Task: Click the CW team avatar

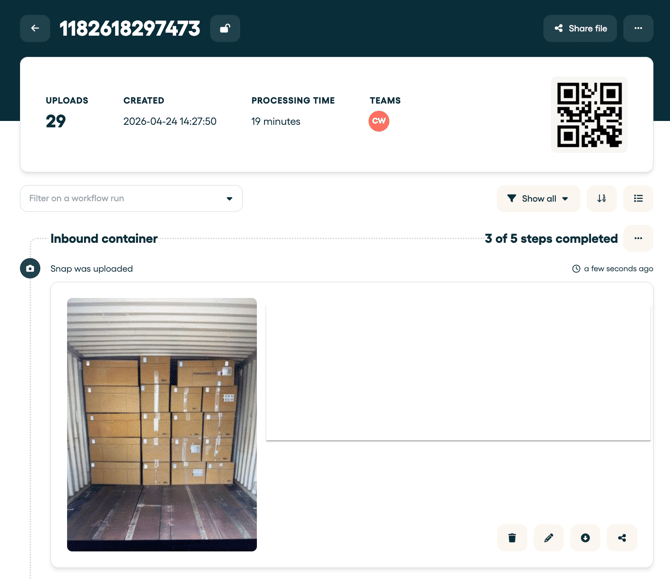Action: 379,121
